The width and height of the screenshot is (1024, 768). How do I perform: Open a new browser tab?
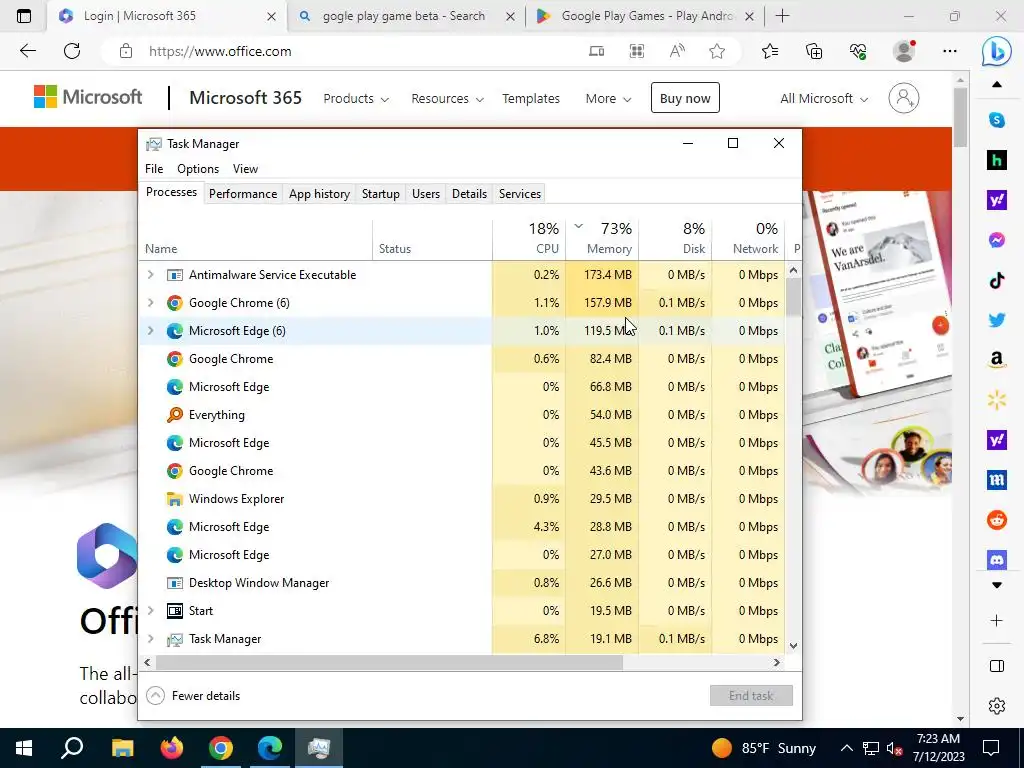(x=782, y=16)
